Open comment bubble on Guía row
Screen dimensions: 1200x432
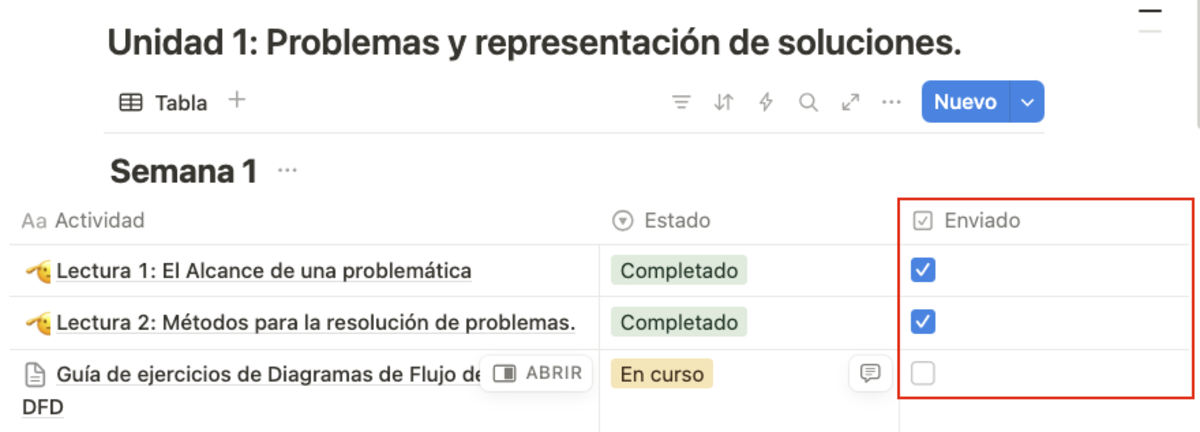pyautogui.click(x=870, y=373)
